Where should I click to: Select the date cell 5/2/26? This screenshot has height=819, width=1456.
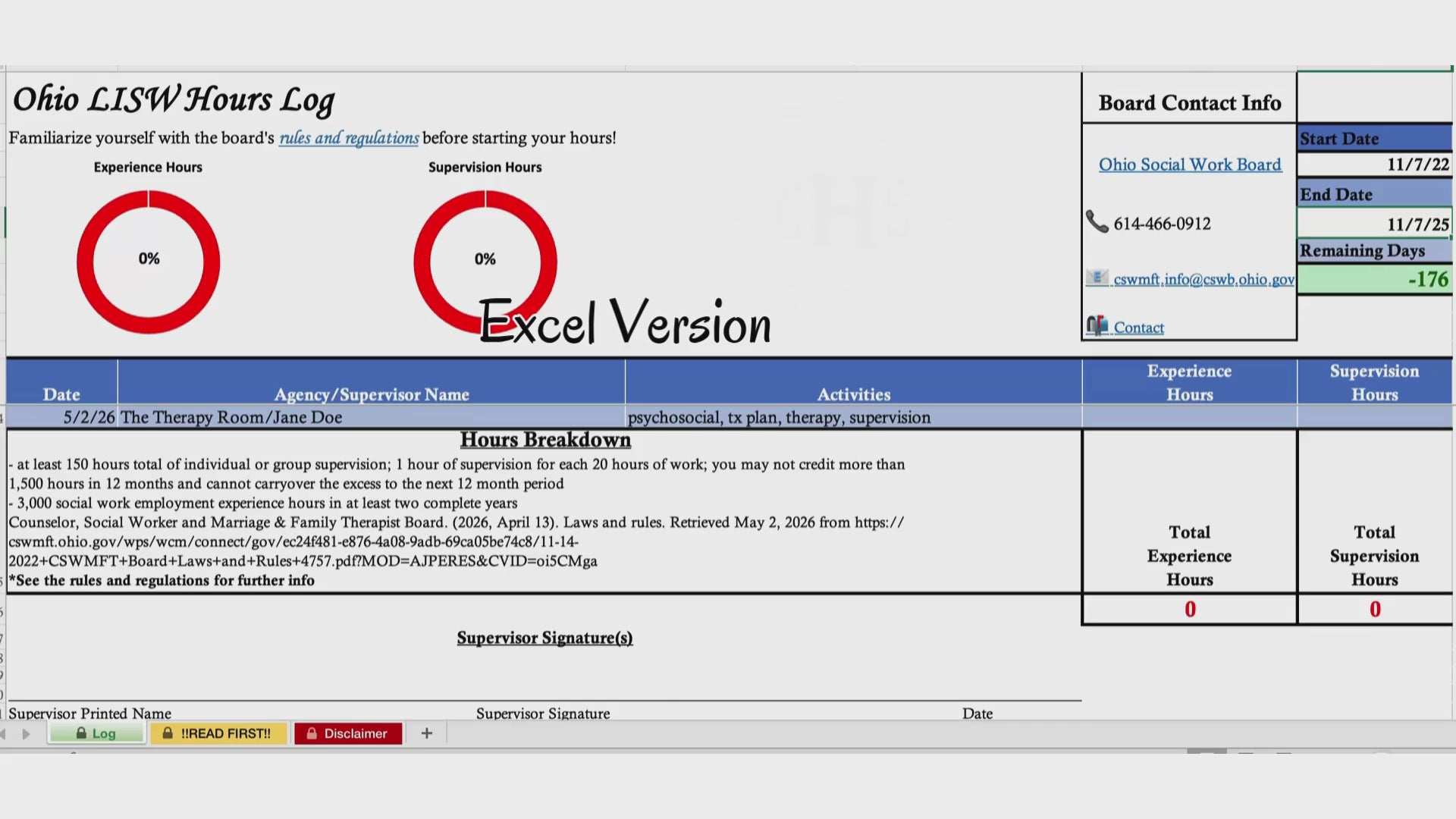(x=62, y=417)
